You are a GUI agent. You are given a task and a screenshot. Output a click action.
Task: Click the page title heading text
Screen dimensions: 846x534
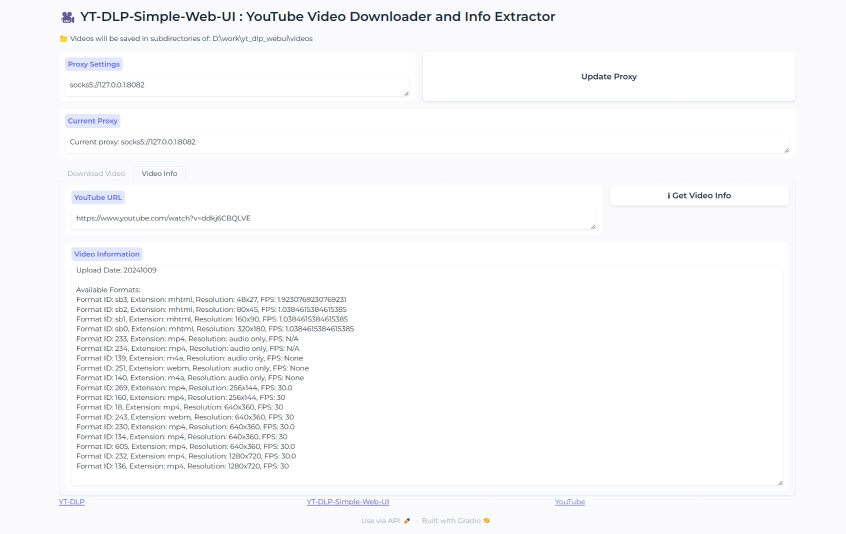pos(317,17)
